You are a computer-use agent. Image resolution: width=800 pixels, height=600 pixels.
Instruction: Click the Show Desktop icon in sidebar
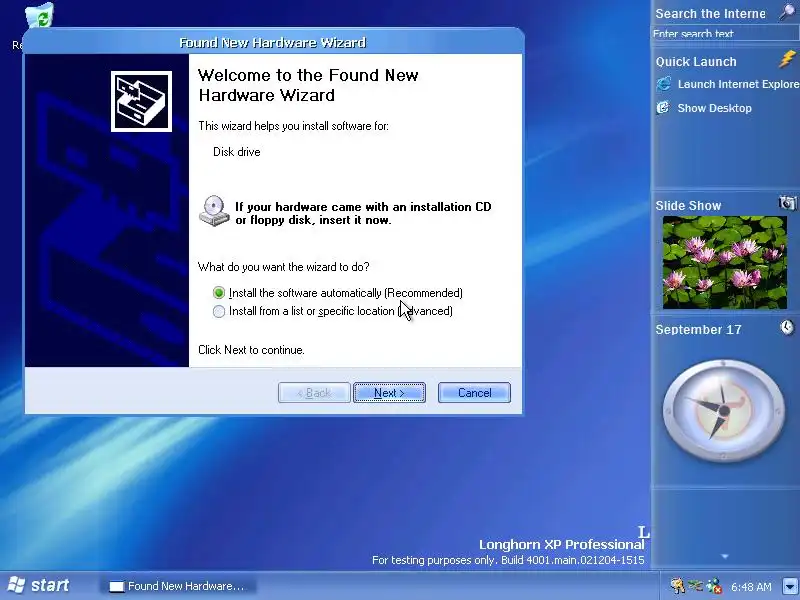click(663, 108)
